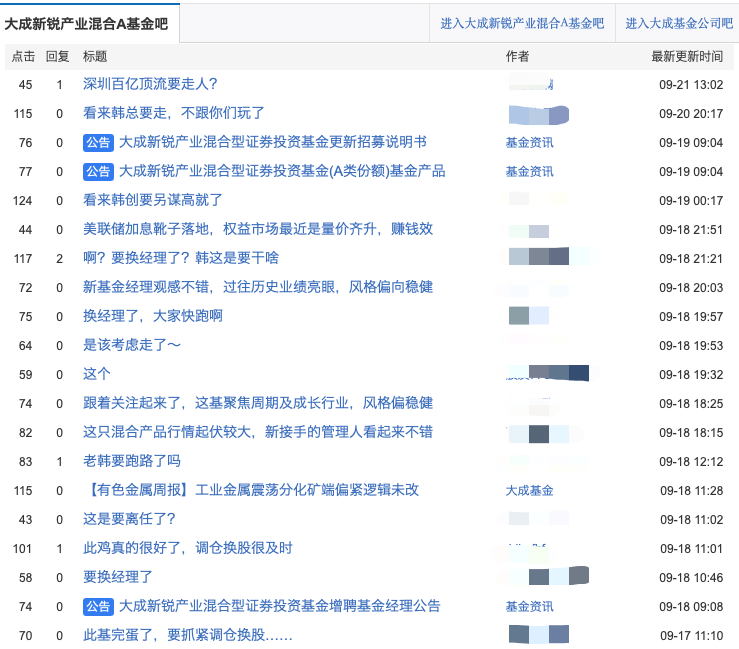Click the 最新更新时间 column header
The height and width of the screenshot is (649, 739).
(687, 57)
